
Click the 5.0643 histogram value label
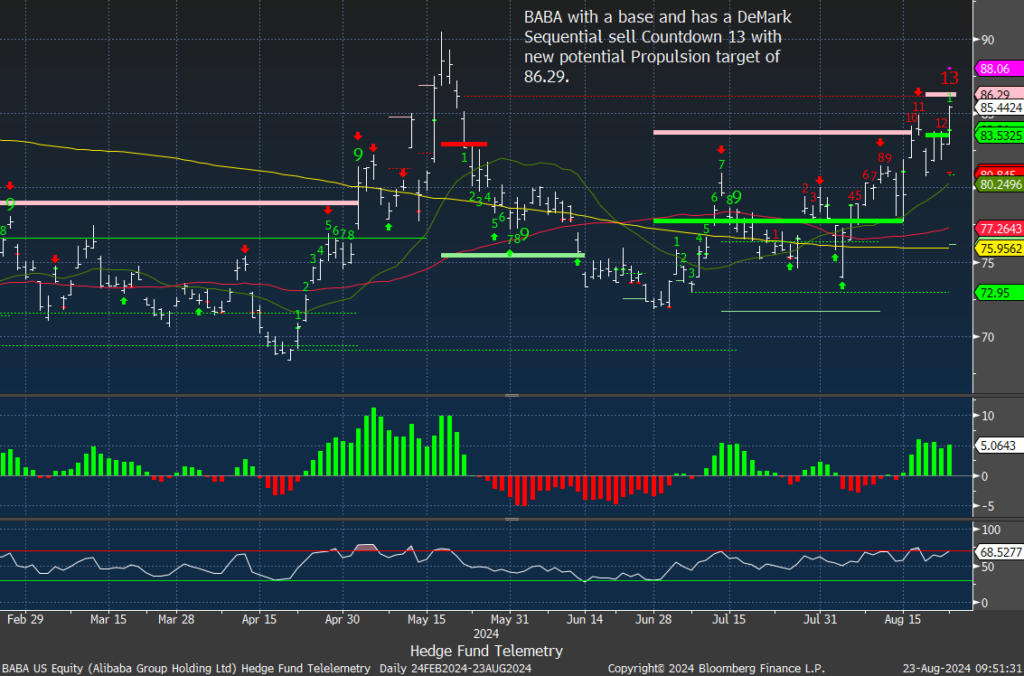pyautogui.click(x=999, y=446)
